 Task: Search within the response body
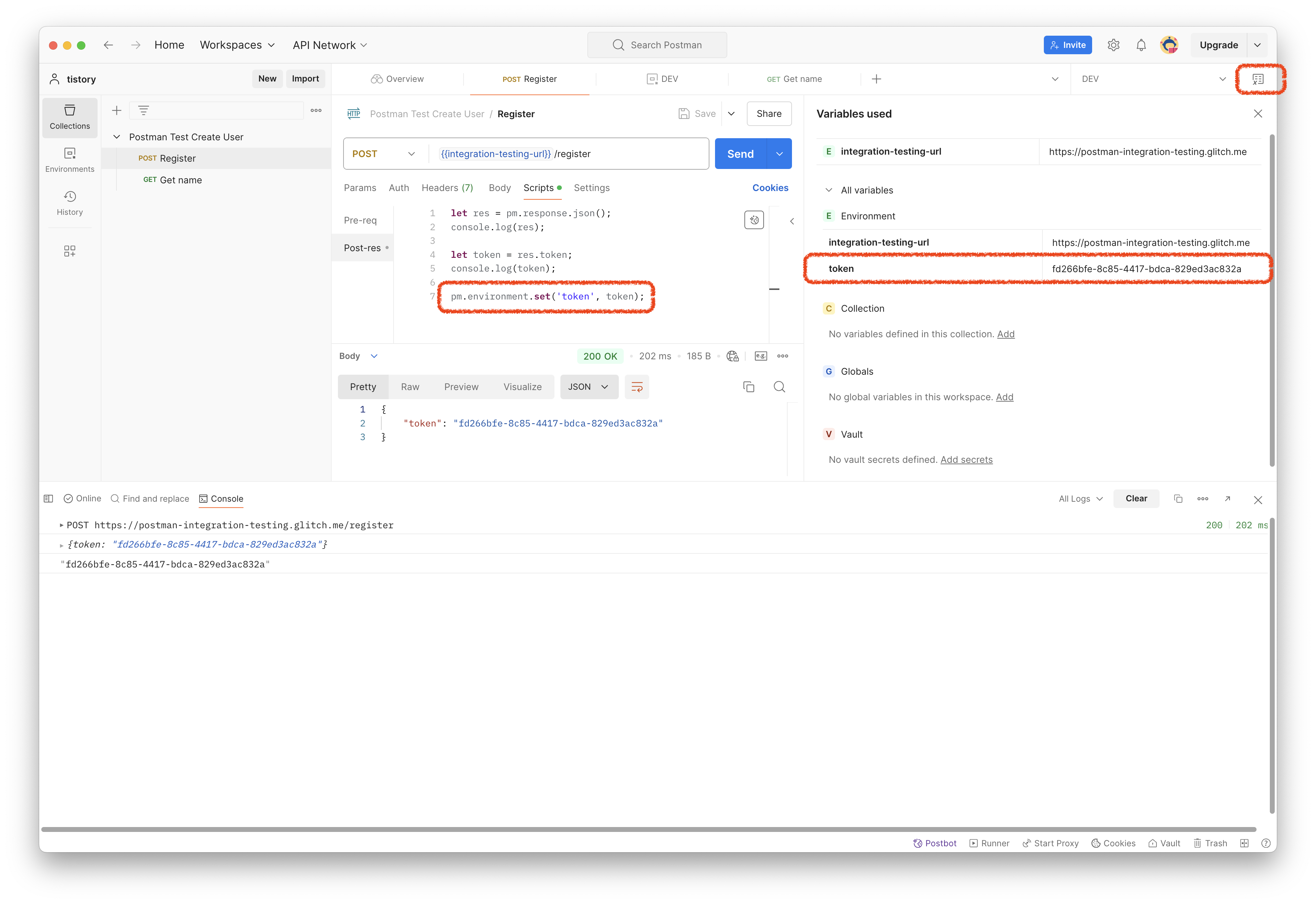779,387
